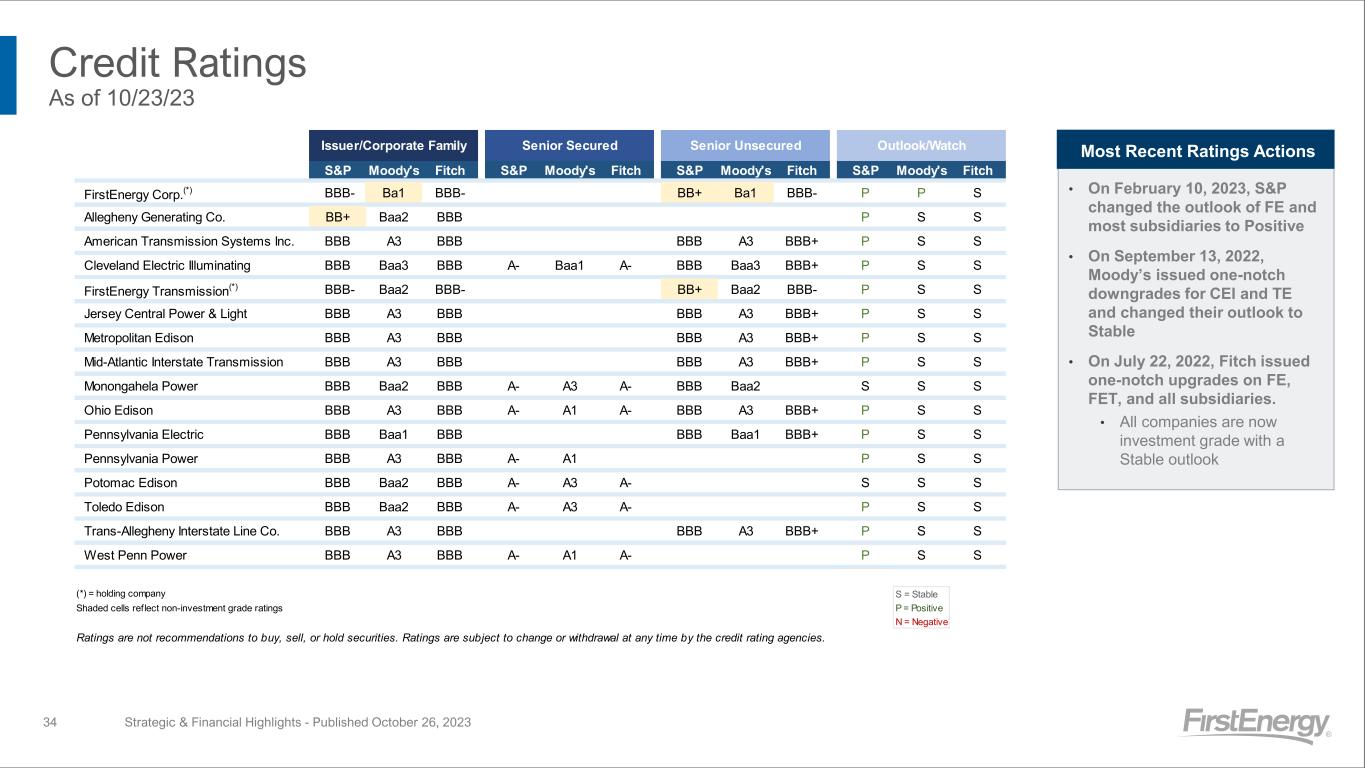Click the 'N = Negative' legend entry
The image size is (1365, 768).
click(921, 622)
